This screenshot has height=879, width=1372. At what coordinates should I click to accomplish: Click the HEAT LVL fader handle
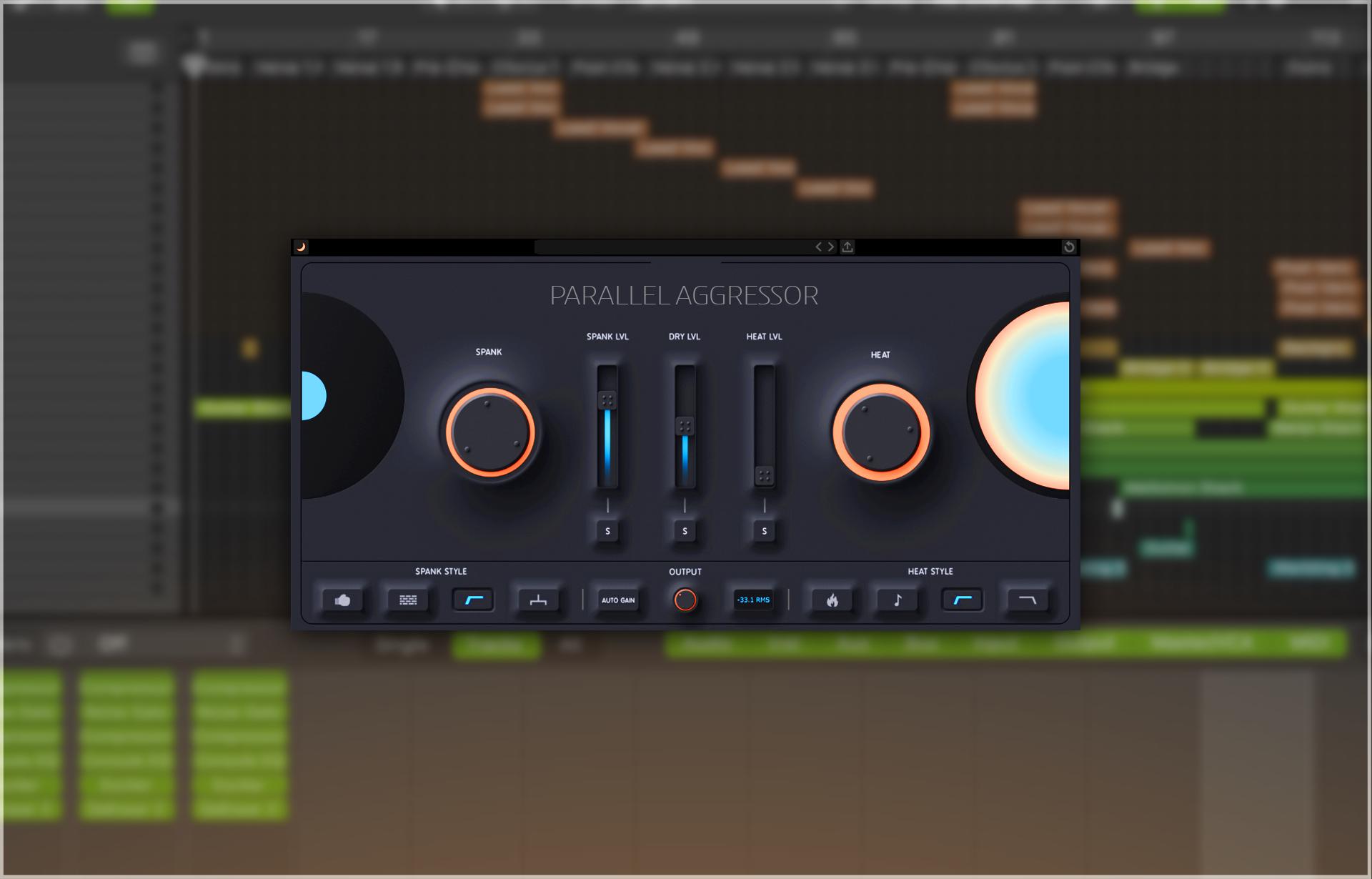(765, 475)
